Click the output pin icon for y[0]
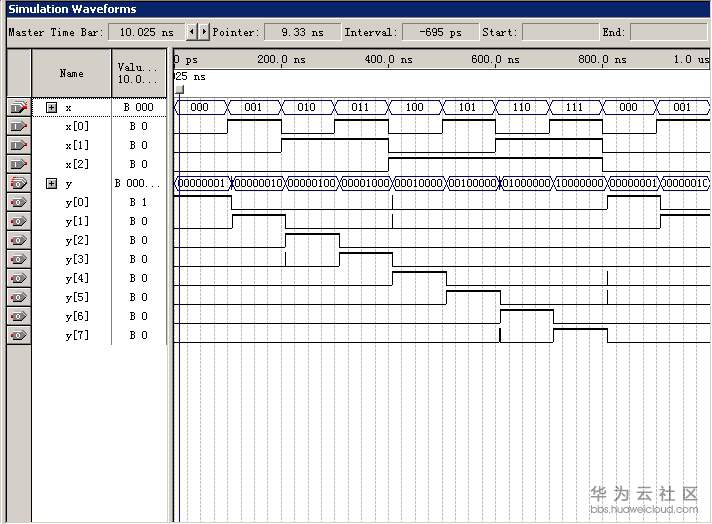This screenshot has height=524, width=712. coord(19,202)
